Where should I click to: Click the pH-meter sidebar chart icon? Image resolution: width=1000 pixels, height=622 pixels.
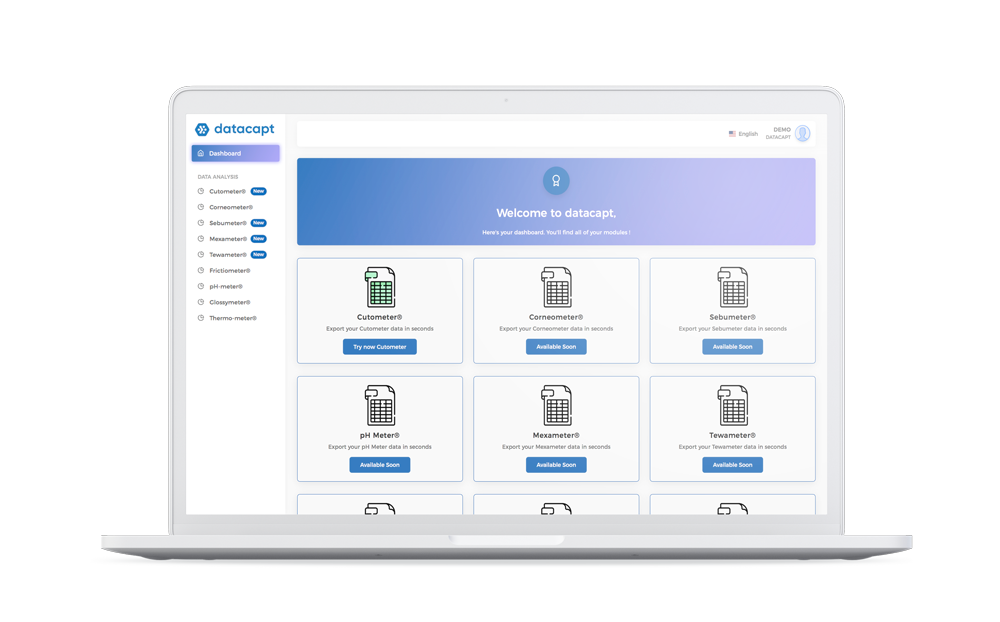point(201,286)
